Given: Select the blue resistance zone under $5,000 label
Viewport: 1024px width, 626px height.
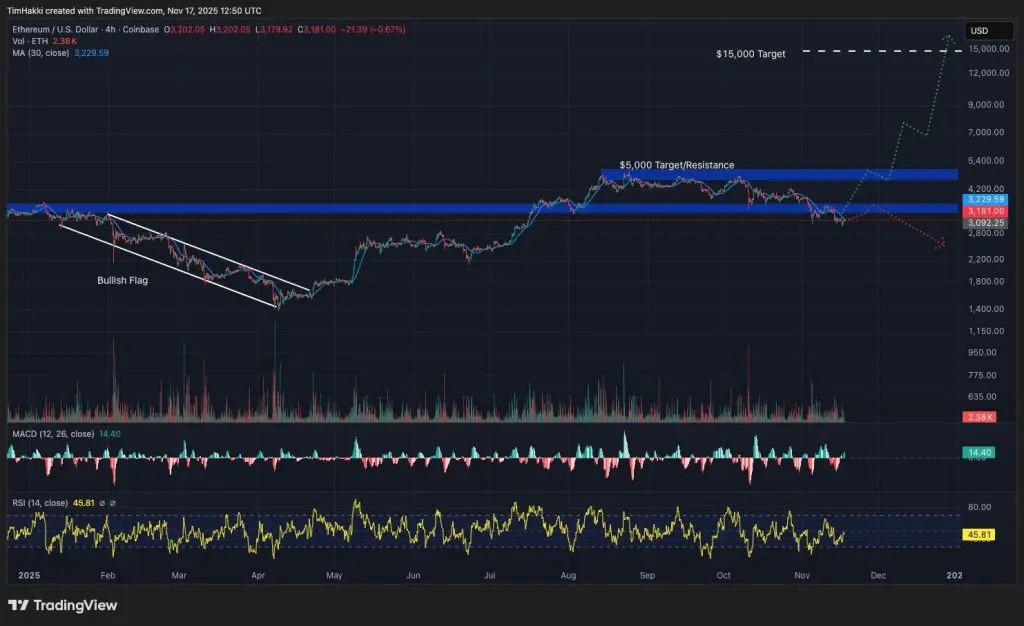Looking at the screenshot, I should click(x=779, y=174).
